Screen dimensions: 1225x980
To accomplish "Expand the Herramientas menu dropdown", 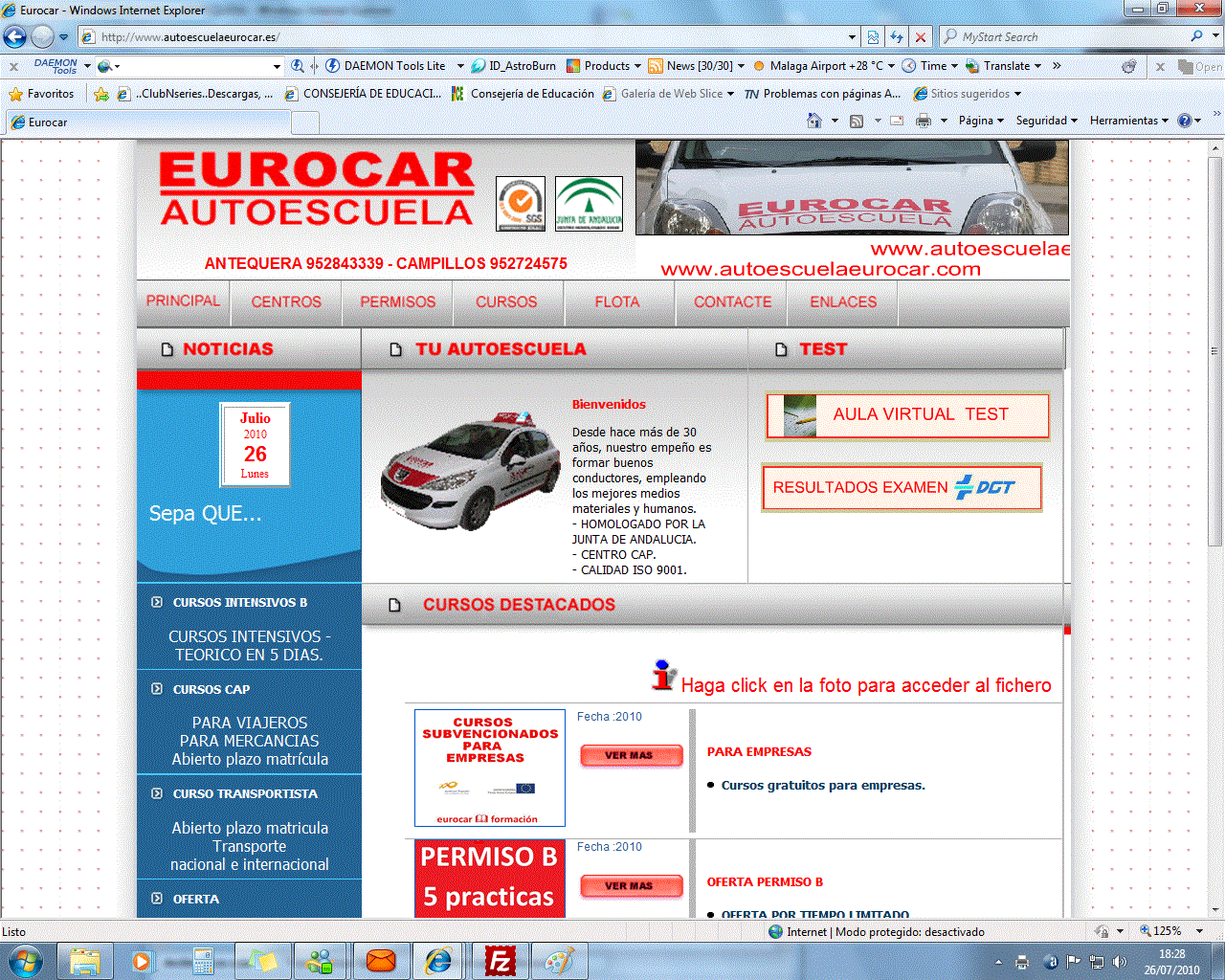I will (x=1129, y=121).
